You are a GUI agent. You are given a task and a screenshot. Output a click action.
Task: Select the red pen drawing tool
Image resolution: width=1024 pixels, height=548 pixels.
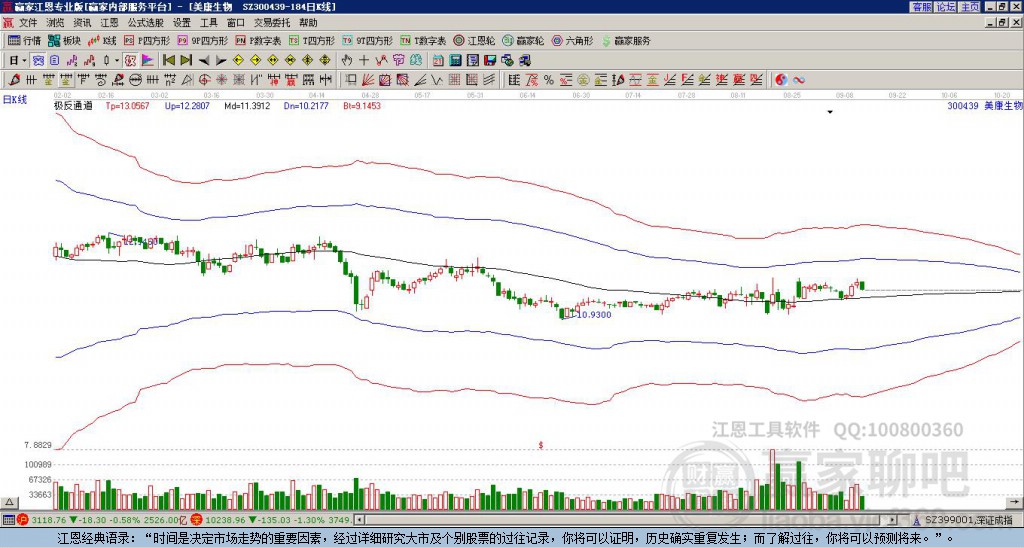pyautogui.click(x=14, y=80)
